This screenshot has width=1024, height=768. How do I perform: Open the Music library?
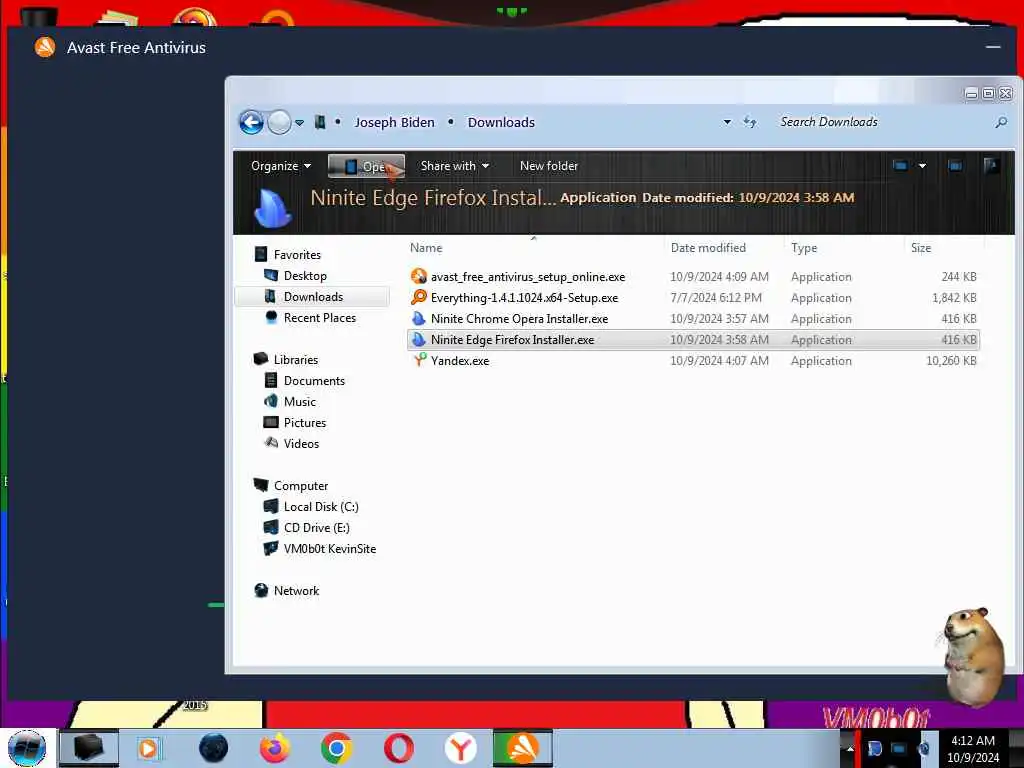coord(299,402)
